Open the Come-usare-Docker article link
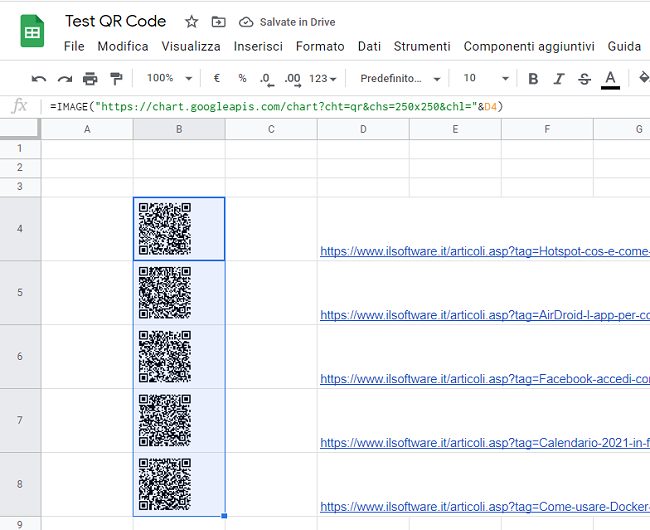 click(x=485, y=506)
